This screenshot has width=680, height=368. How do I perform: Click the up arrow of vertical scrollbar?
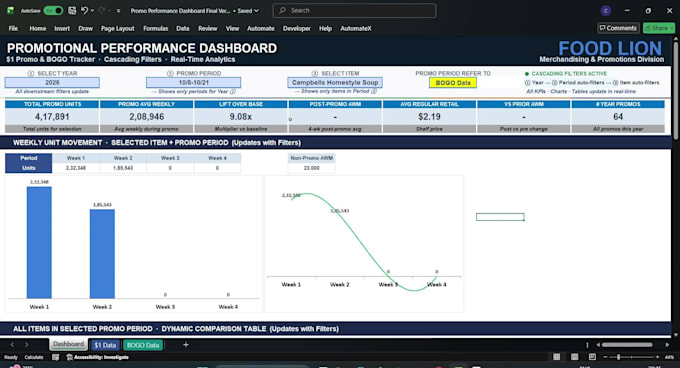pos(675,39)
